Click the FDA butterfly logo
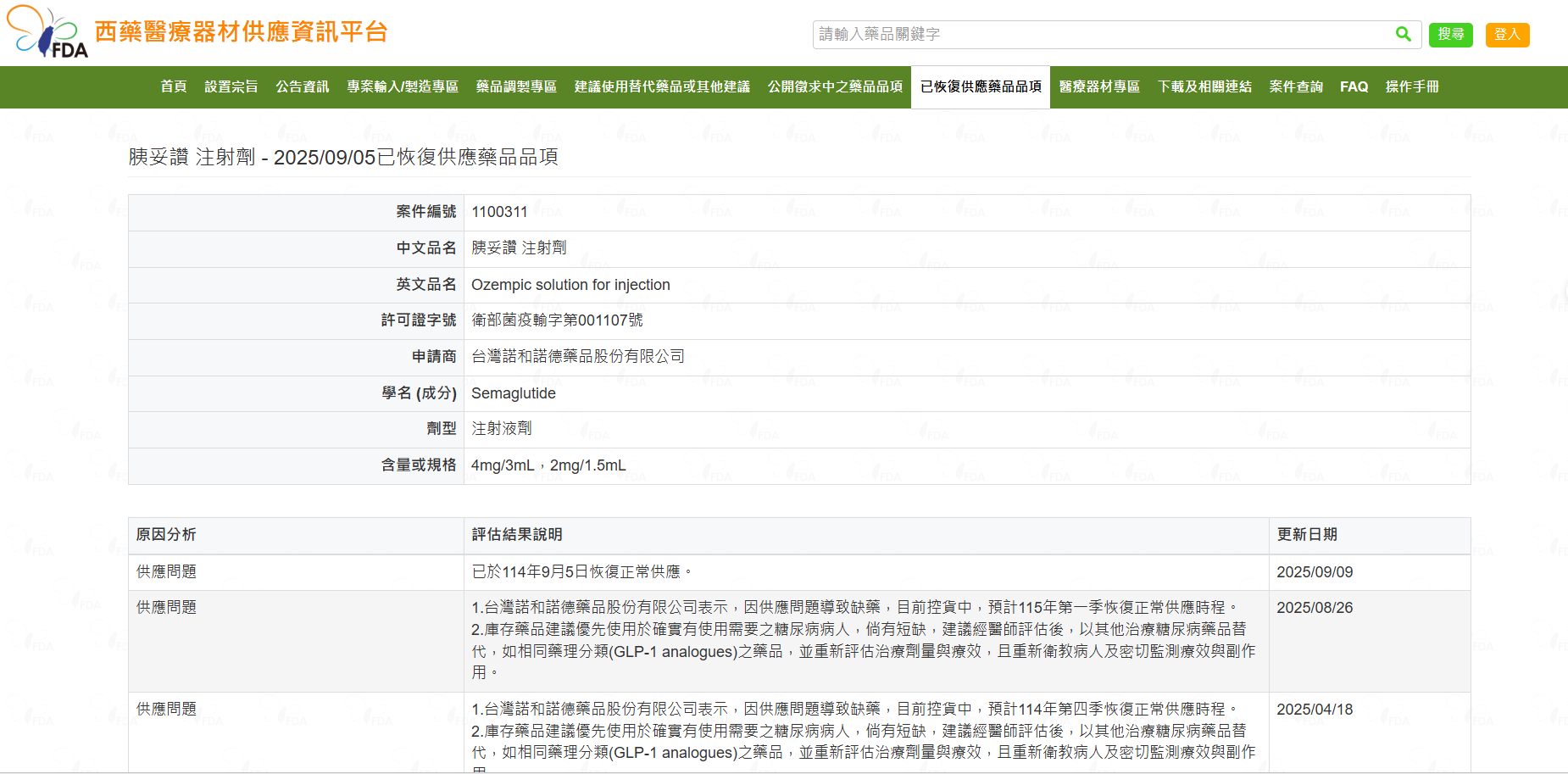This screenshot has width=1568, height=774. [47, 32]
